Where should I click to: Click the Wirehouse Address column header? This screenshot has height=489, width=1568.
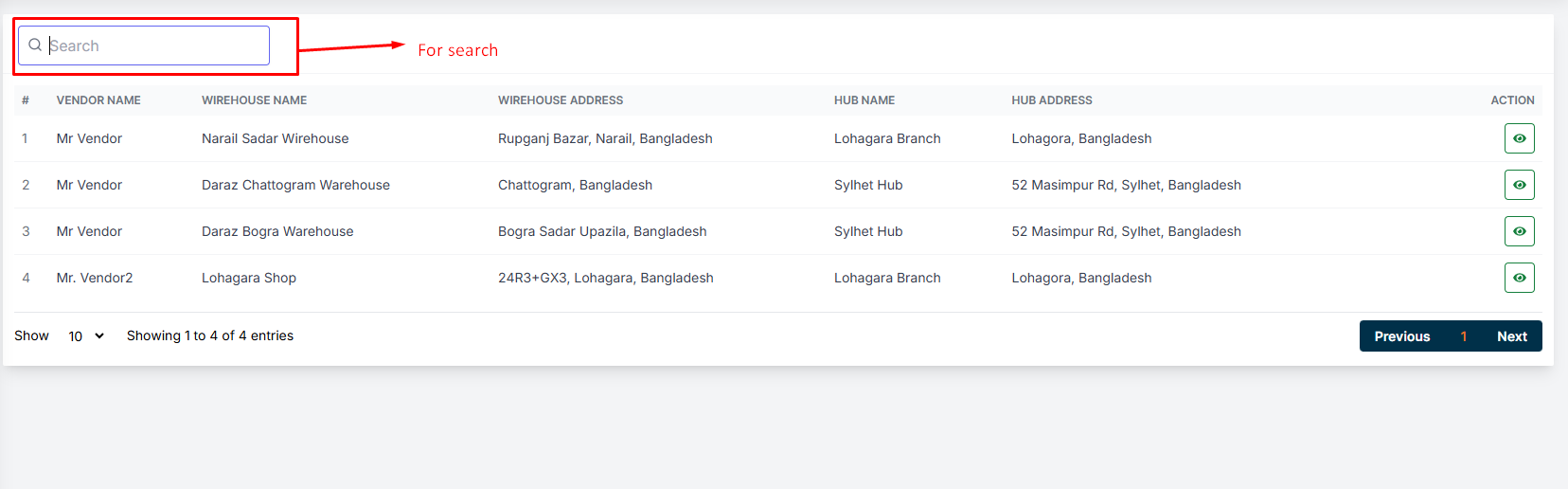point(561,100)
